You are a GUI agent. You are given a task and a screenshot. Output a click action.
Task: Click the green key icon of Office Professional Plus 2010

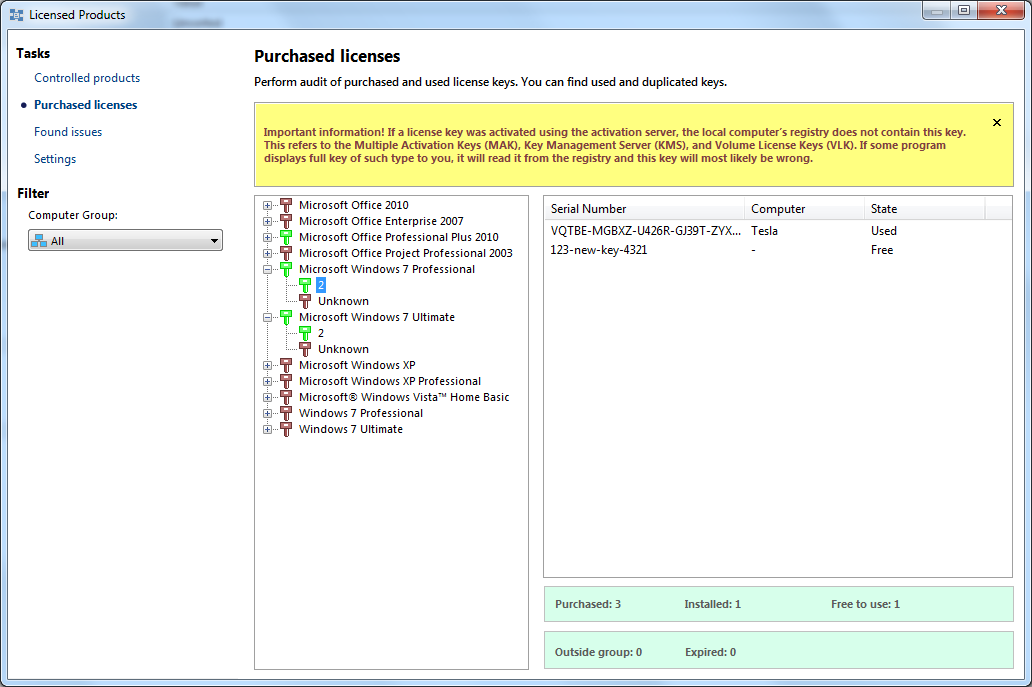(286, 237)
